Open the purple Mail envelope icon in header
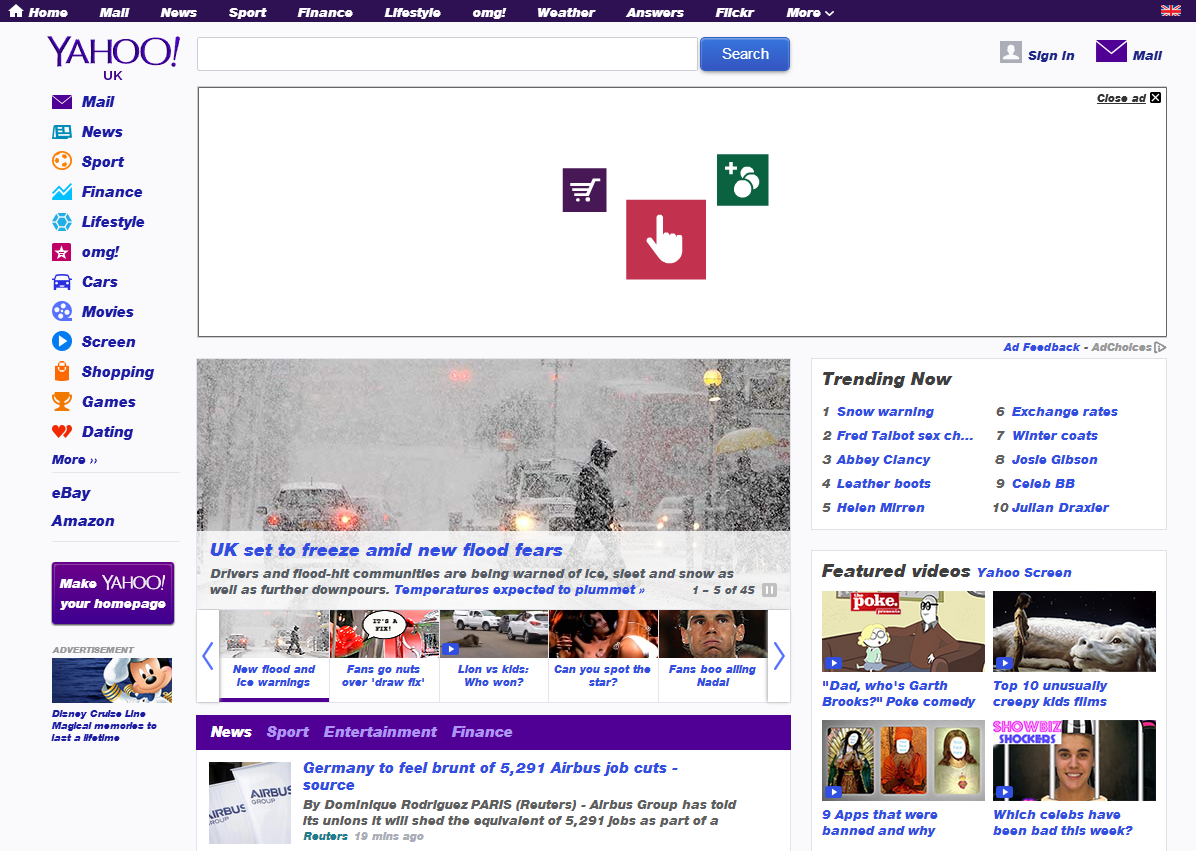 [1111, 51]
